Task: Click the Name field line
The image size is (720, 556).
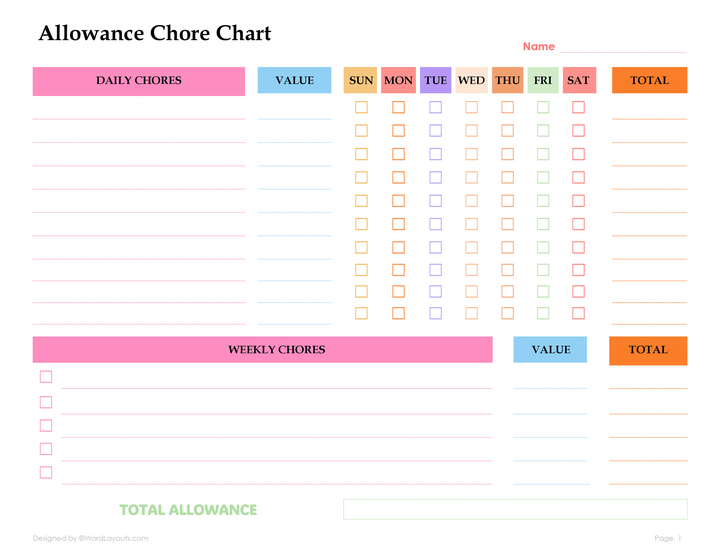Action: tap(623, 48)
